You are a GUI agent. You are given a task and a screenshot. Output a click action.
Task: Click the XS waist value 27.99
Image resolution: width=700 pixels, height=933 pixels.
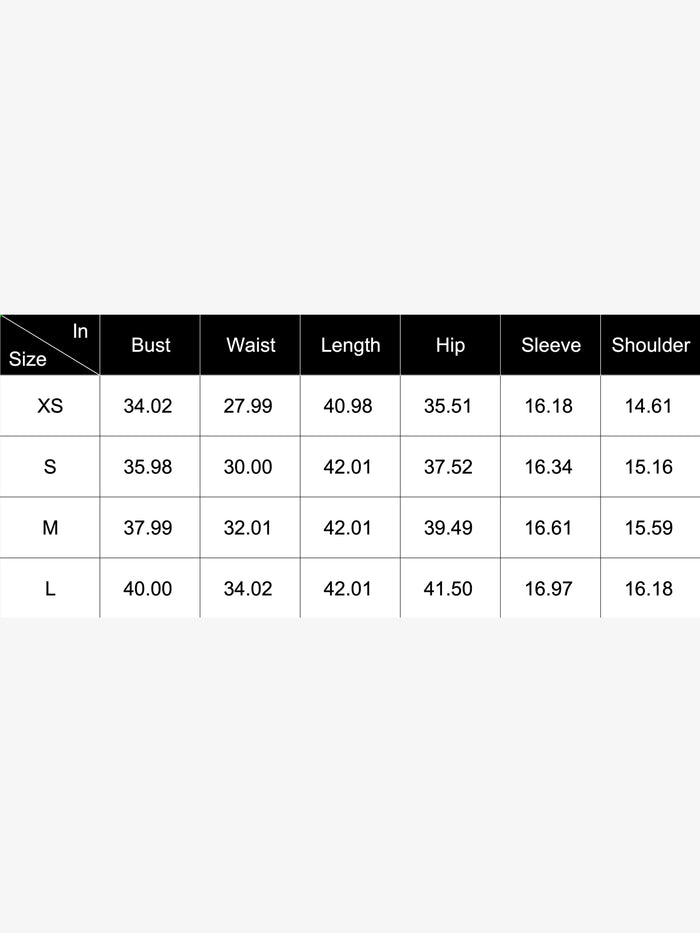point(248,406)
